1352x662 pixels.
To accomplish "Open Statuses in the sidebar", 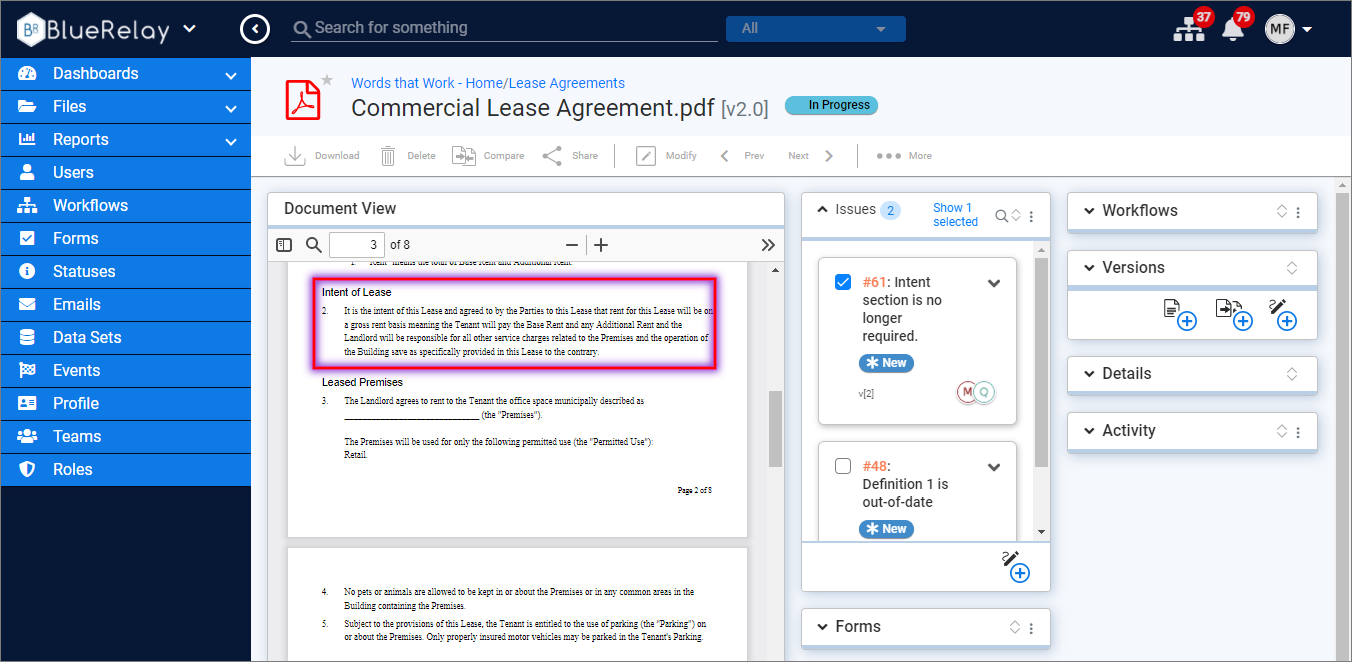I will (x=125, y=272).
